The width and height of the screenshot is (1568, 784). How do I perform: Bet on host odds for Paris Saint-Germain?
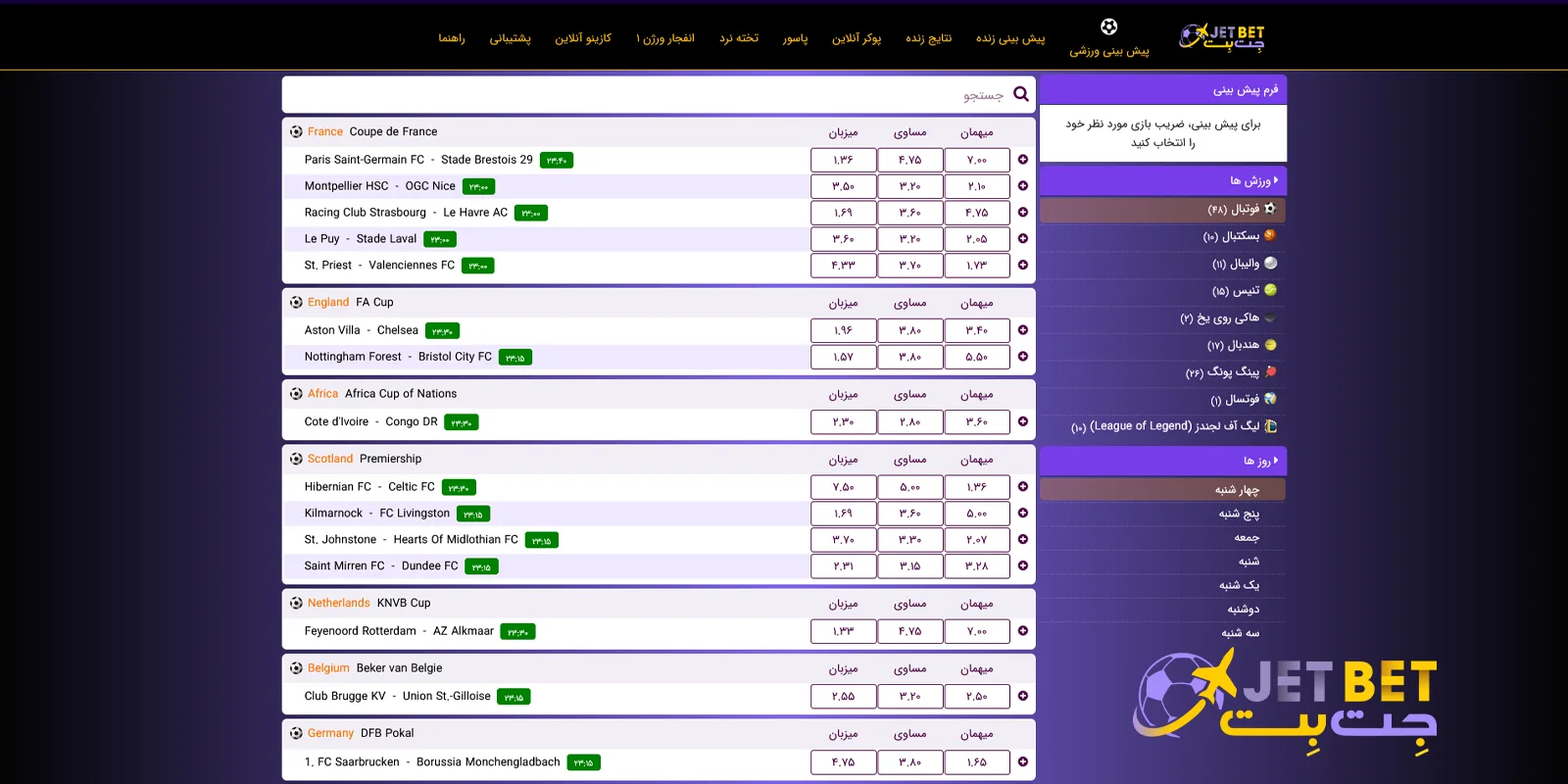844,160
